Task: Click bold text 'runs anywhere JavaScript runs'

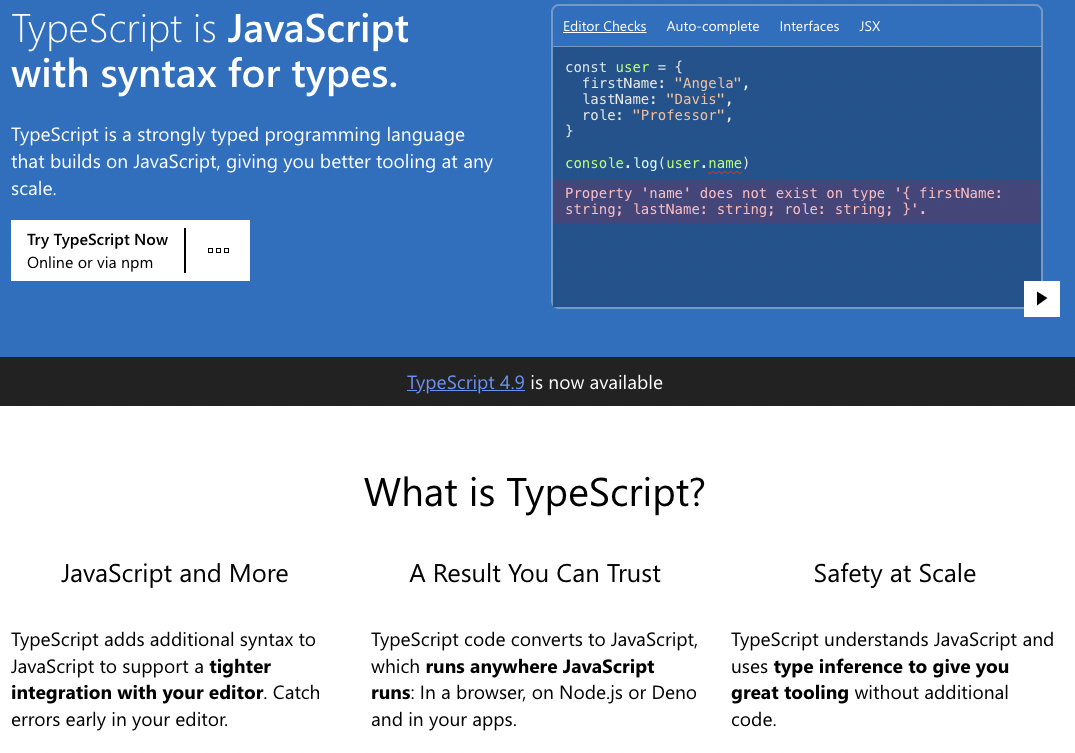Action: (x=513, y=680)
